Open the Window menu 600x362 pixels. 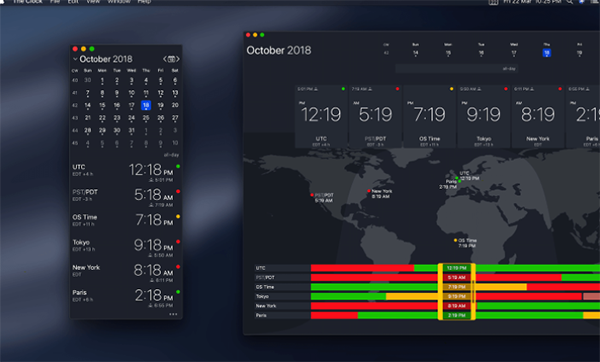[119, 2]
